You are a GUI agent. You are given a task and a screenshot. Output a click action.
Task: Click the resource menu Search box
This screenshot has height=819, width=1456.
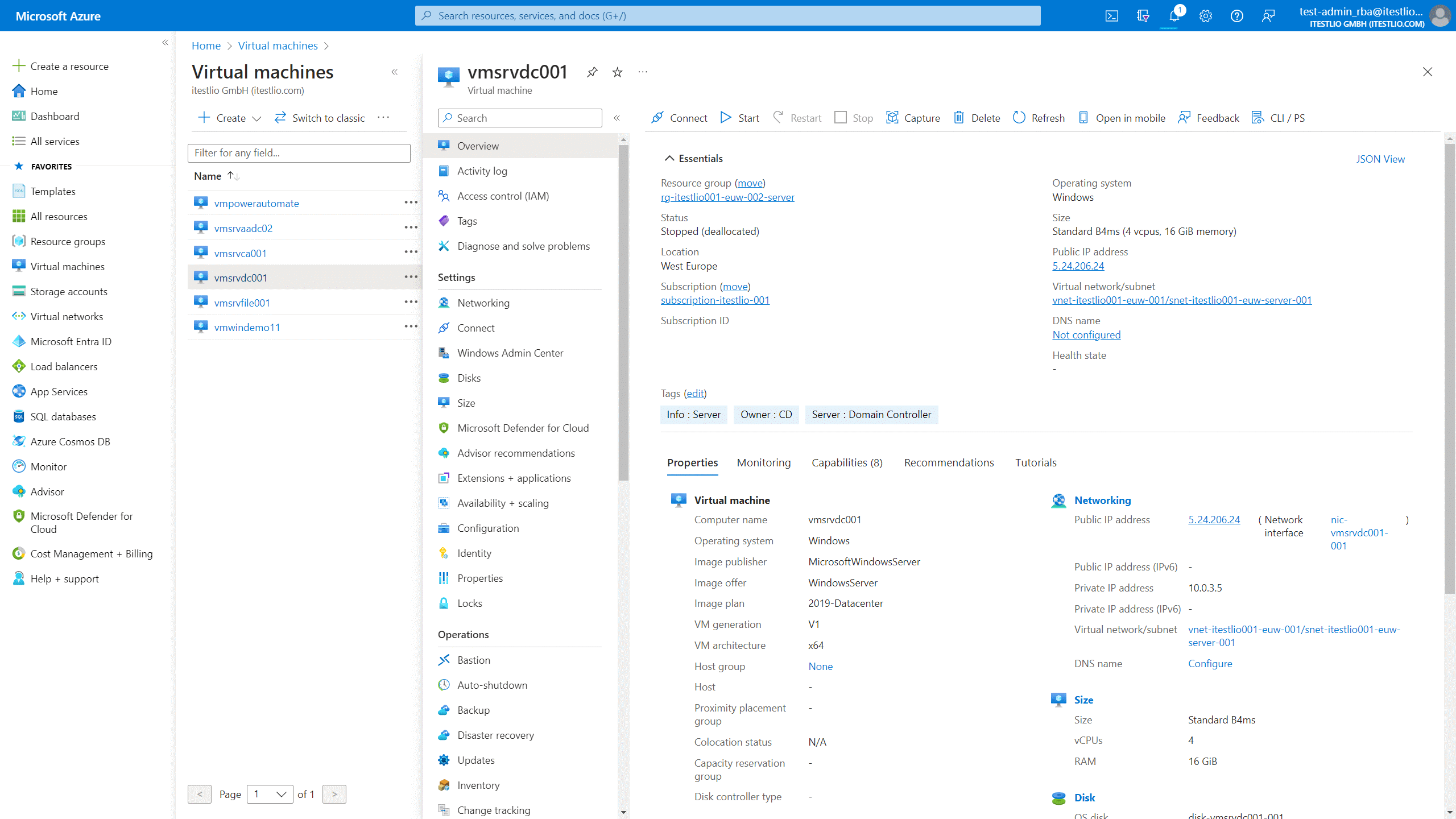click(520, 118)
